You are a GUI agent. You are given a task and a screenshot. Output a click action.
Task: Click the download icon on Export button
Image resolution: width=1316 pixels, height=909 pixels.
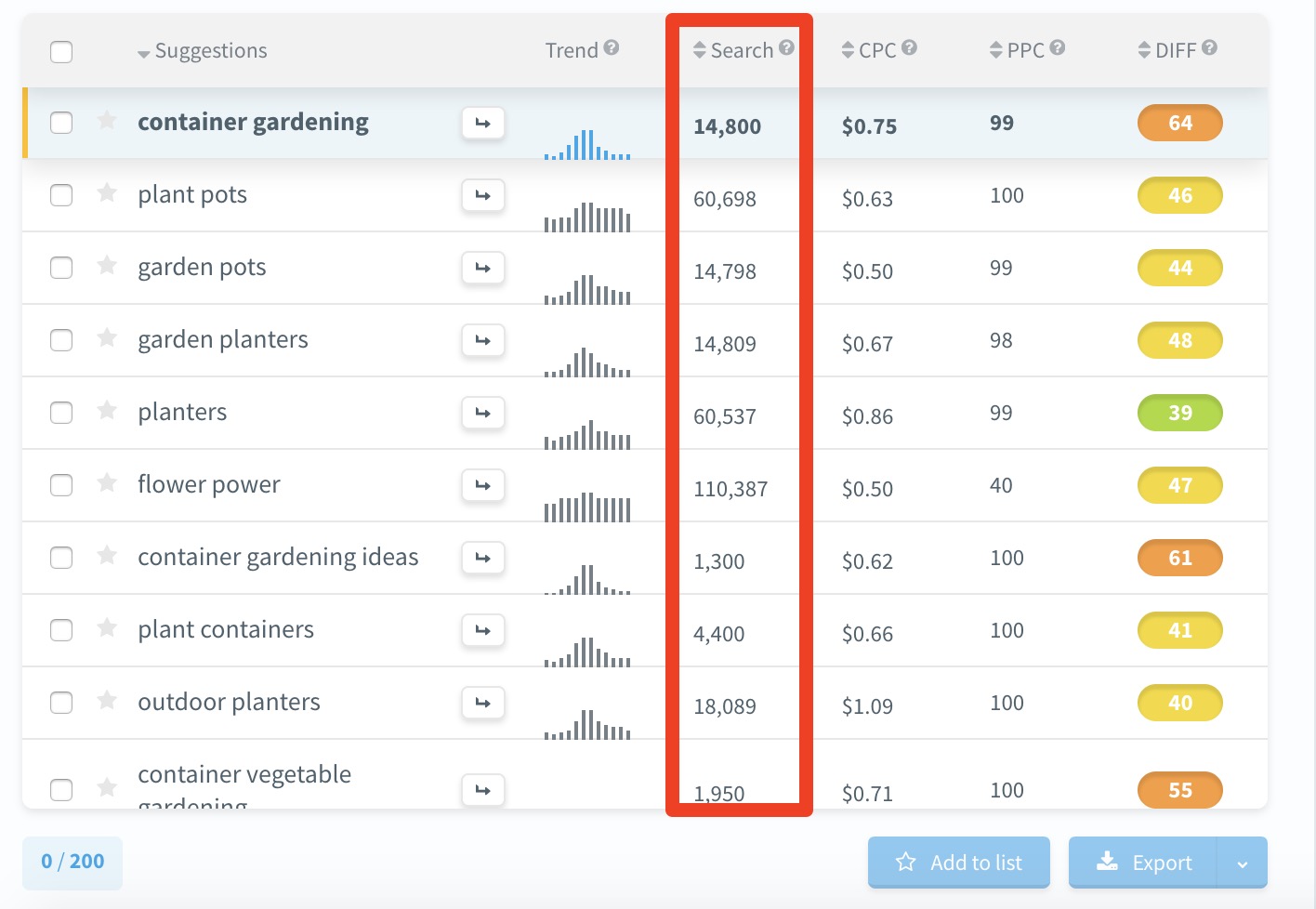1108,863
